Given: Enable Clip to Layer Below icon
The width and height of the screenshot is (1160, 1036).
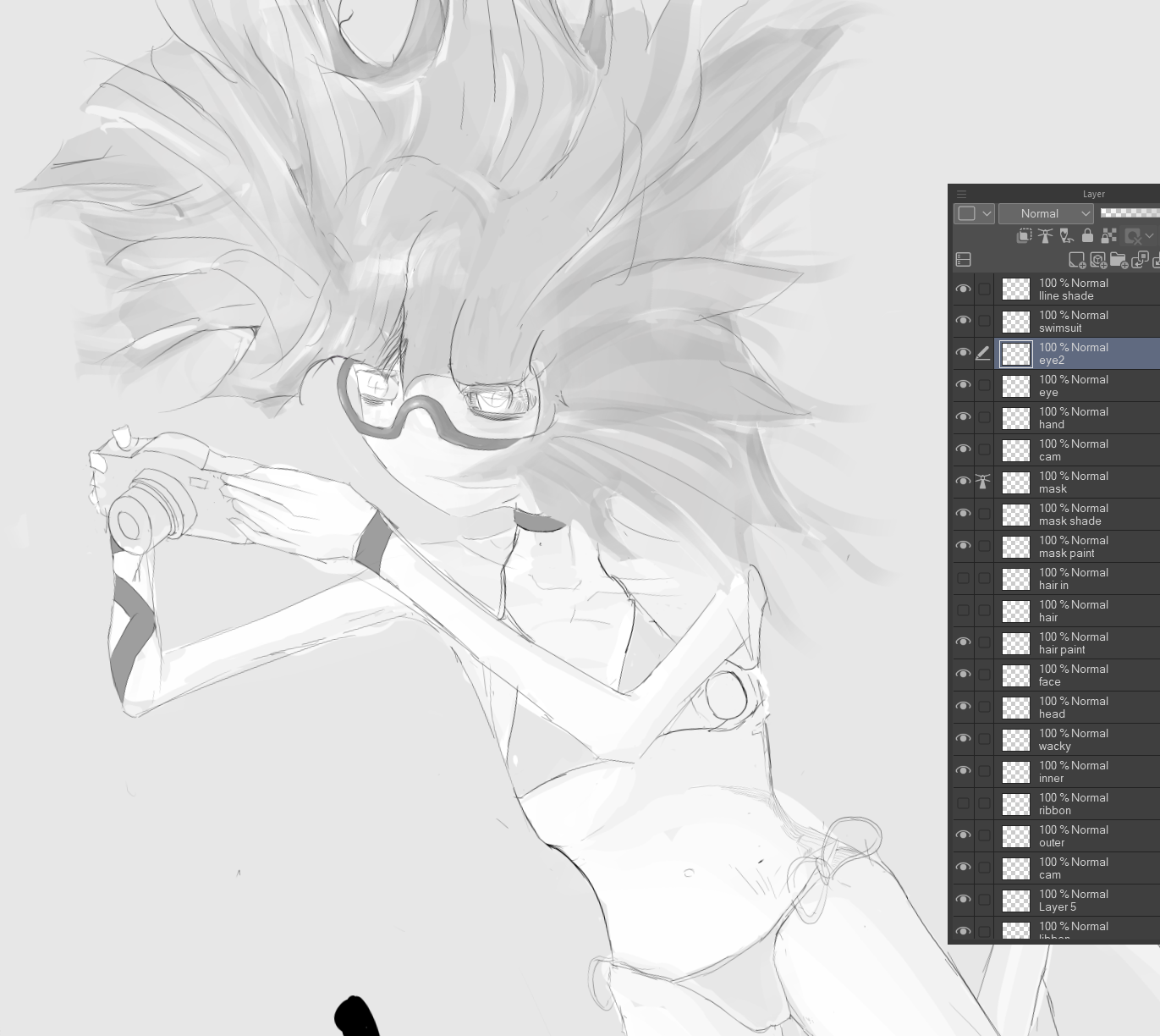Looking at the screenshot, I should 1024,236.
